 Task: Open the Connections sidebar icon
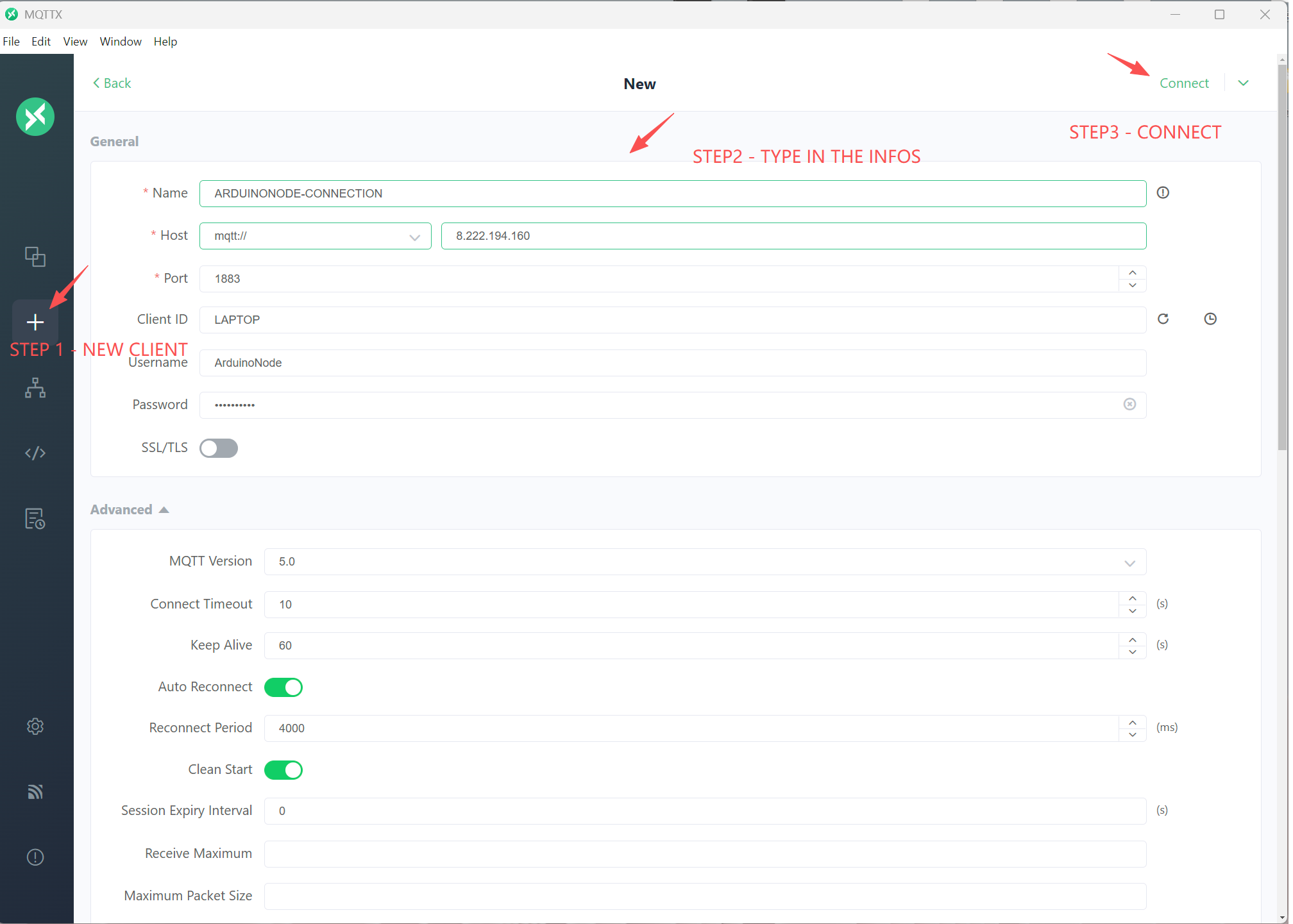pyautogui.click(x=35, y=256)
